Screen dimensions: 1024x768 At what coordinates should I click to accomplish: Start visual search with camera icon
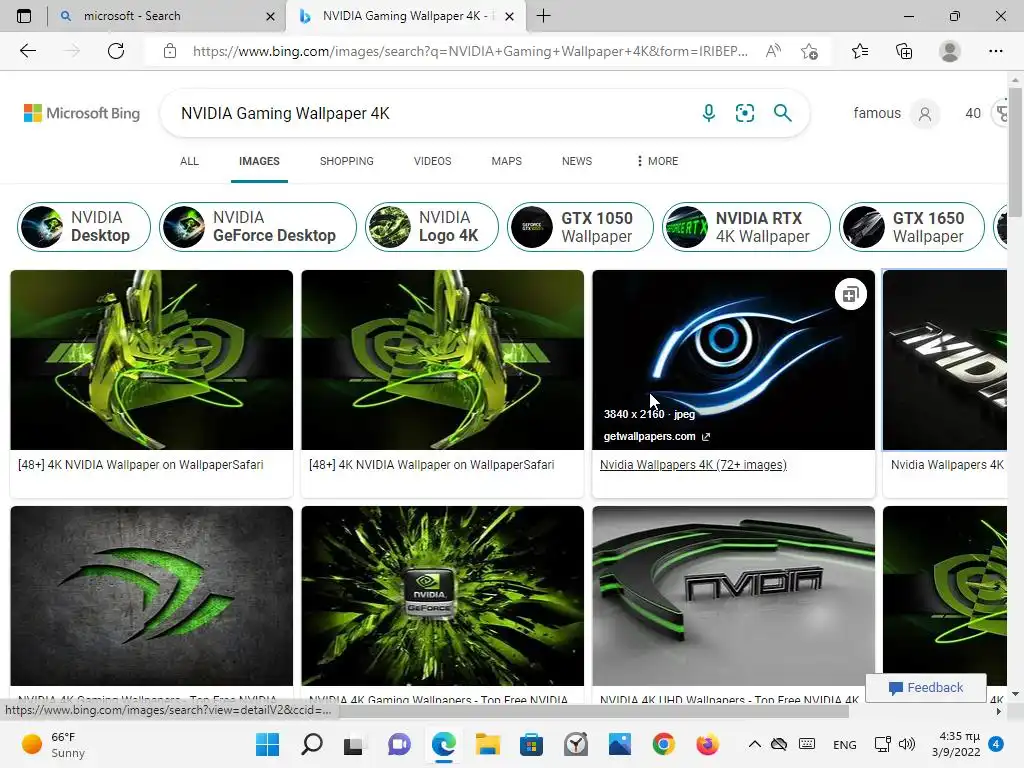click(x=744, y=113)
